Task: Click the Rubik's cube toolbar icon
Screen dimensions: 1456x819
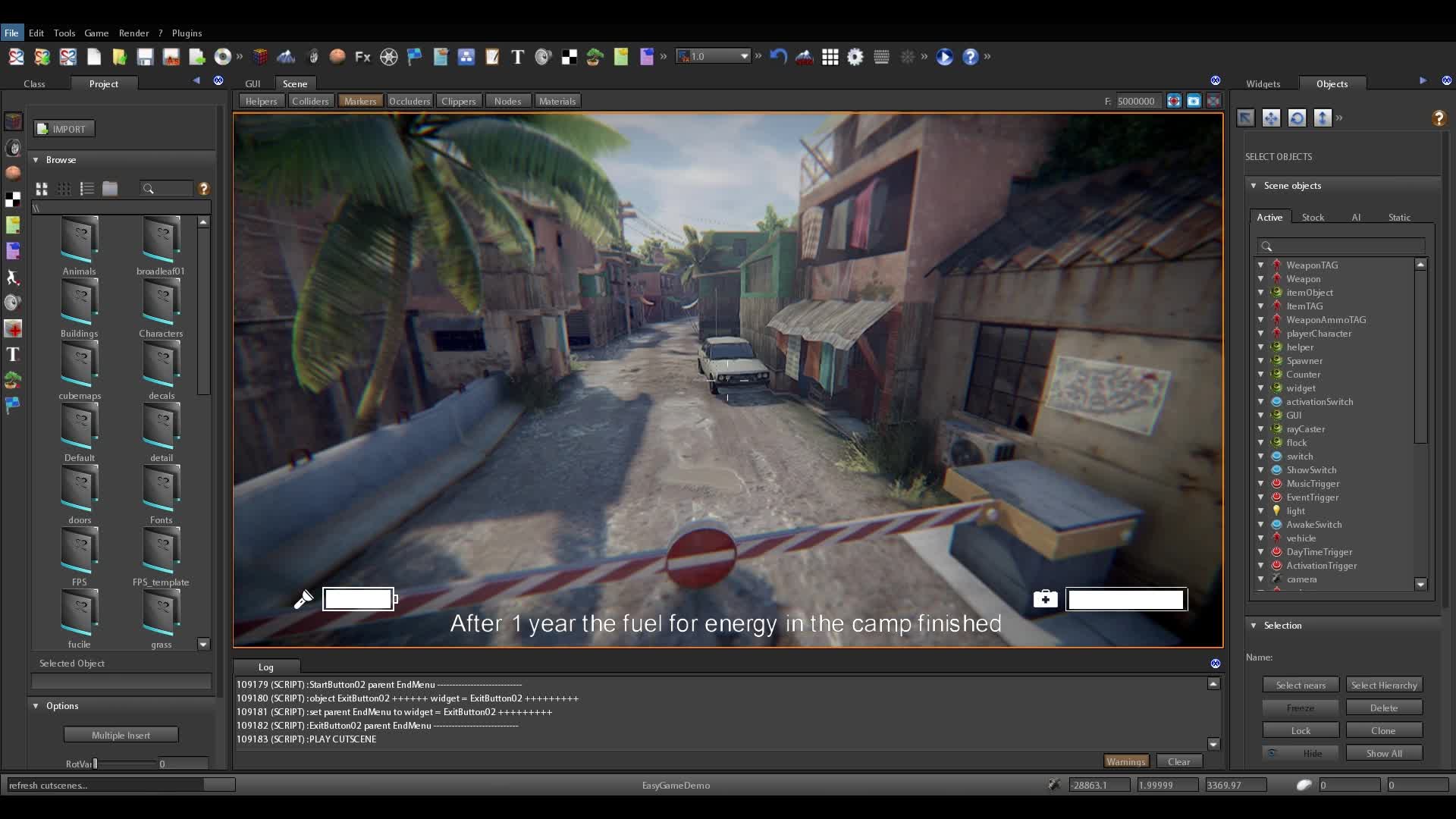Action: coord(260,57)
